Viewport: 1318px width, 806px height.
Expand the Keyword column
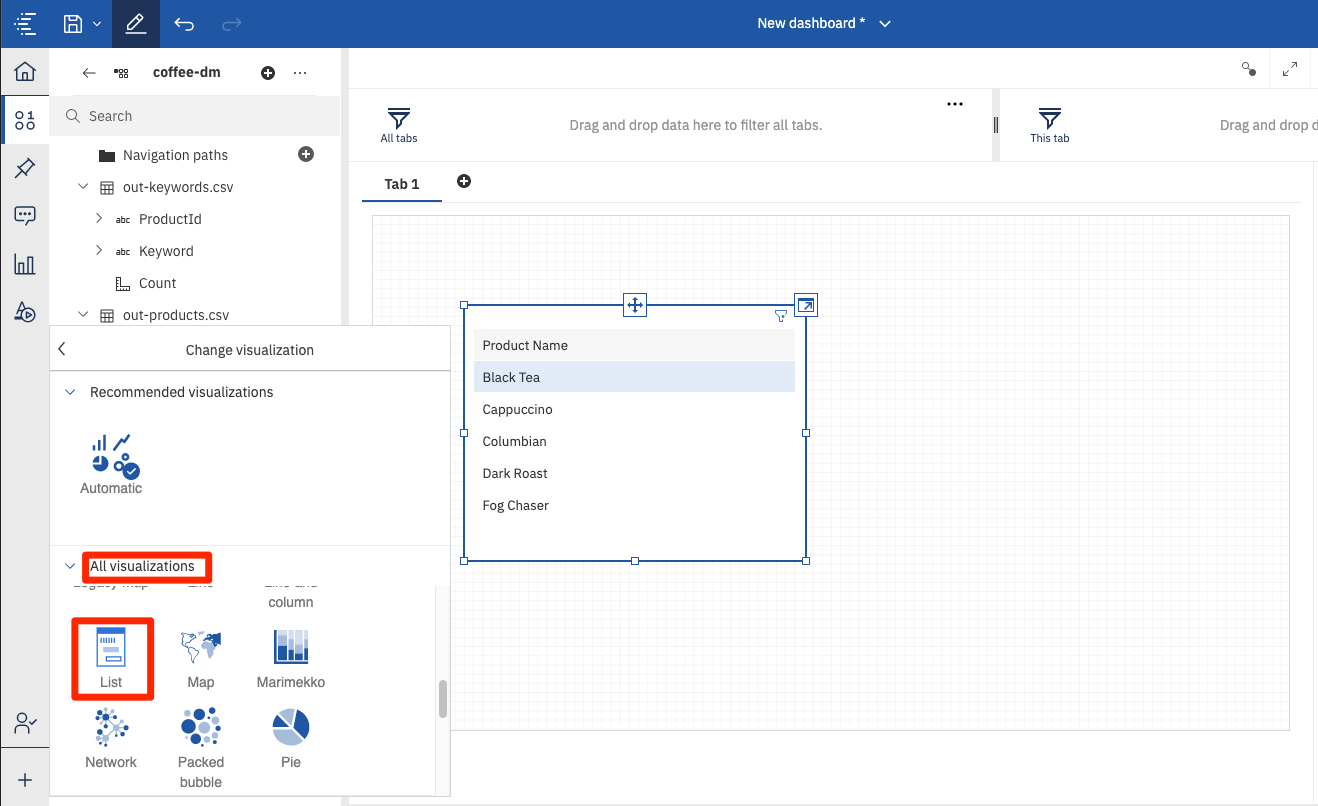(x=99, y=251)
